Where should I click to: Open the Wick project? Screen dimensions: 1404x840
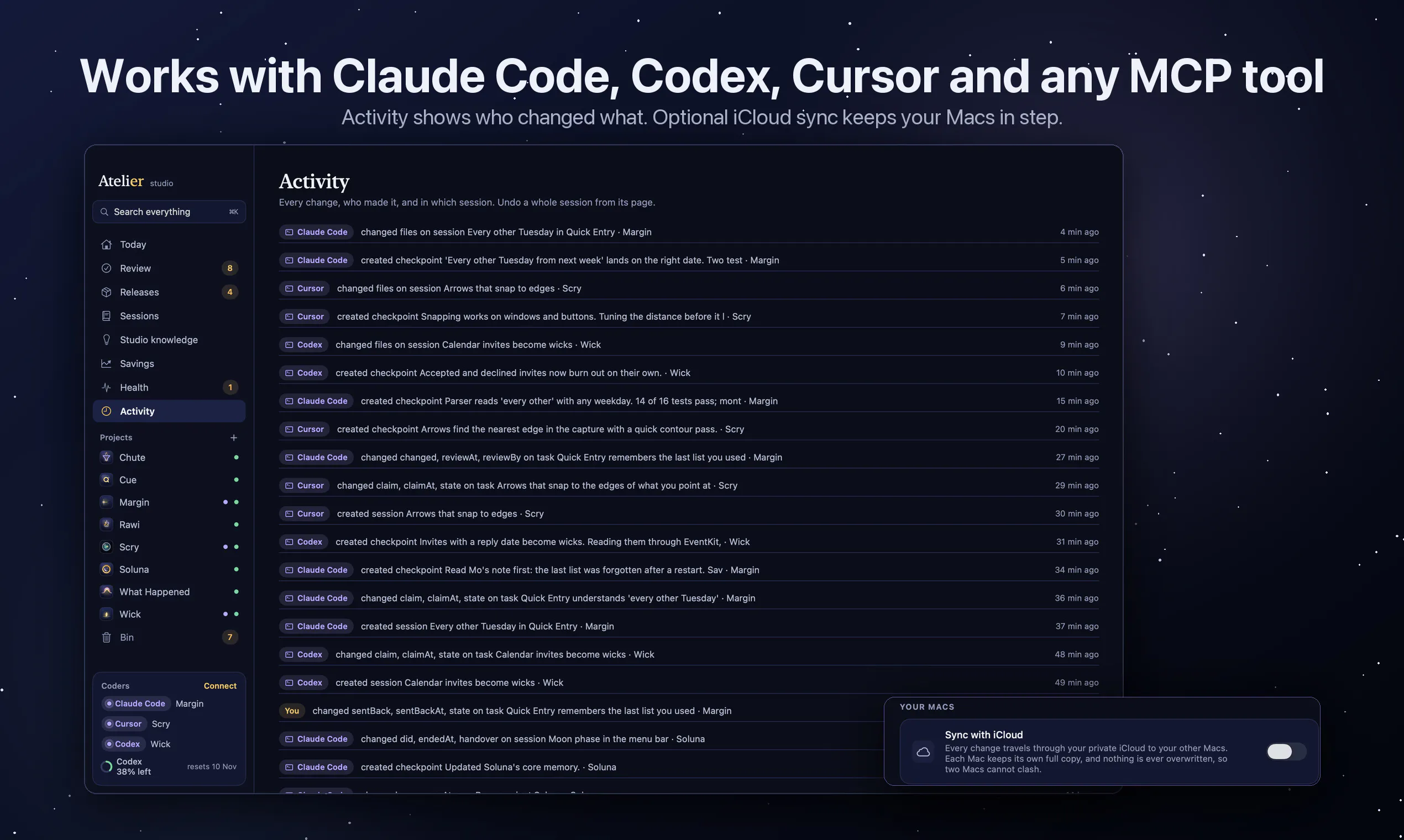pyautogui.click(x=169, y=614)
